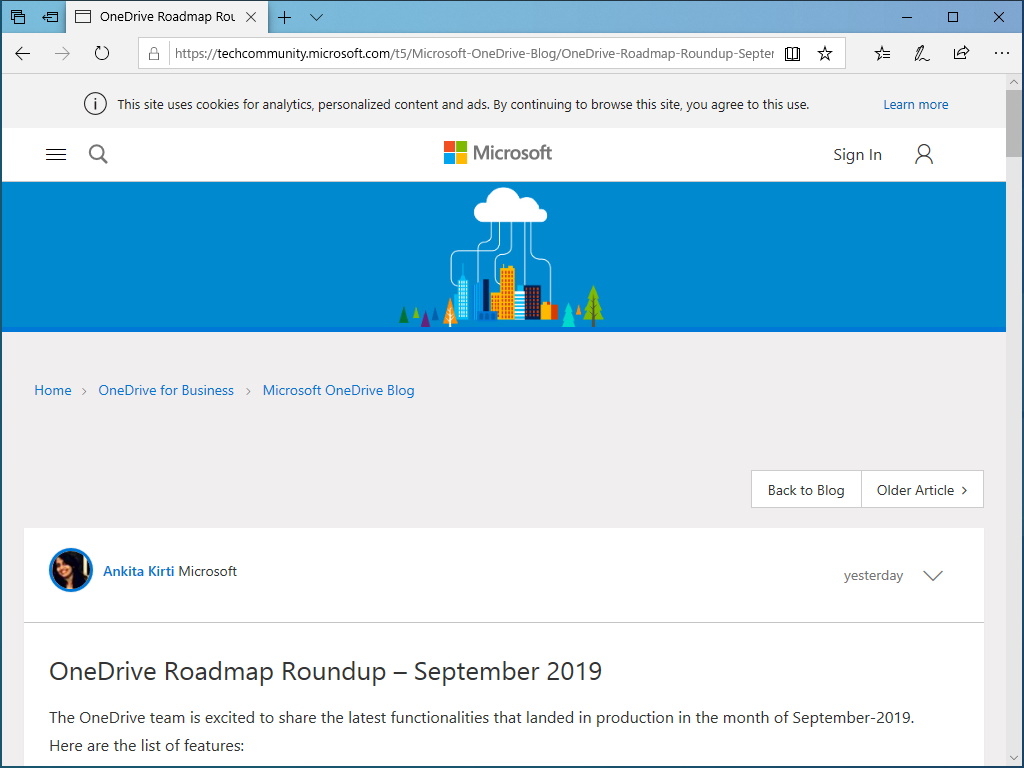Add this page to favorites
Image resolution: width=1024 pixels, height=768 pixels.
(x=825, y=54)
